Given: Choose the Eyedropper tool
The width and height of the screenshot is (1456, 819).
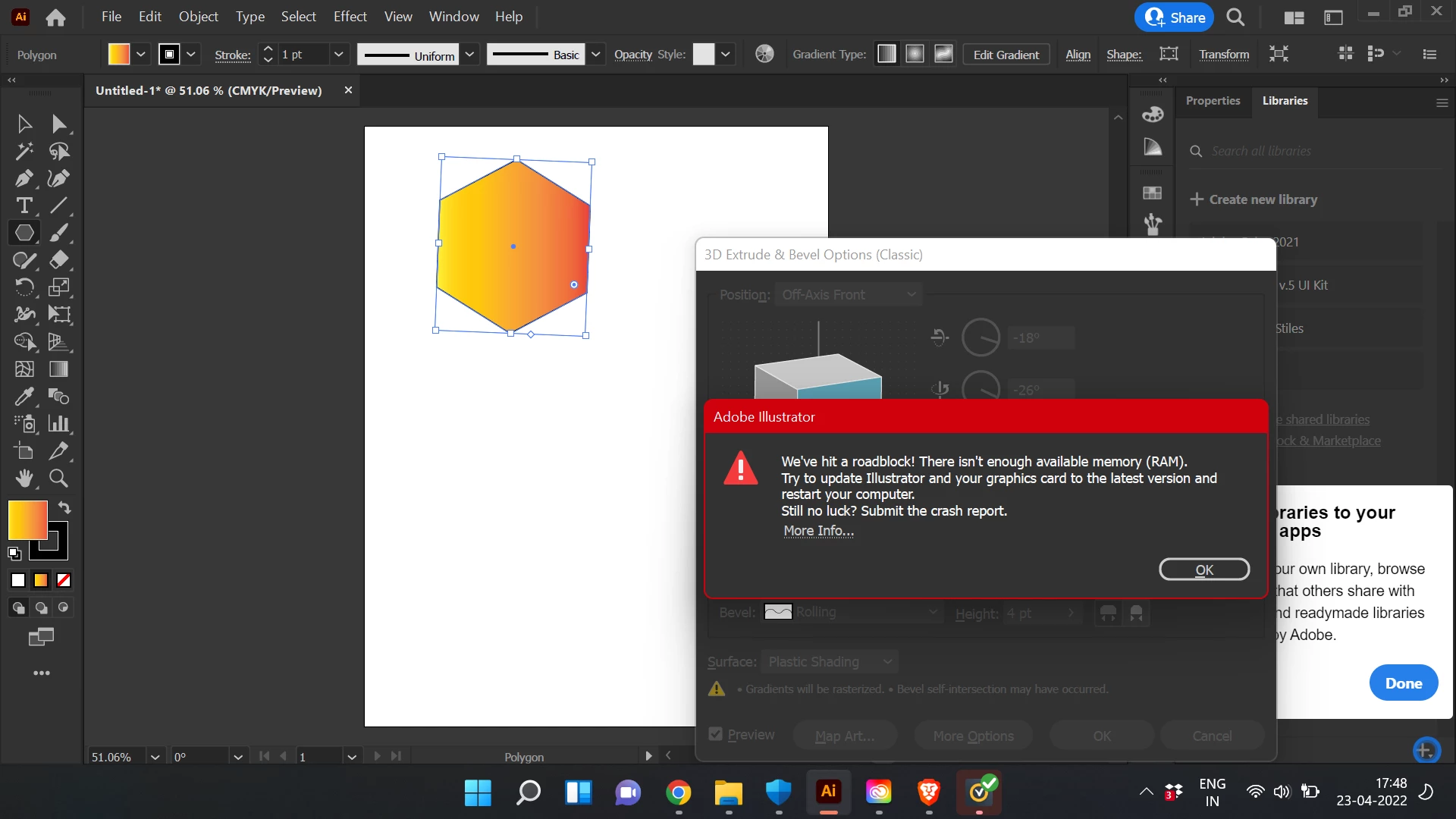Looking at the screenshot, I should [x=24, y=396].
